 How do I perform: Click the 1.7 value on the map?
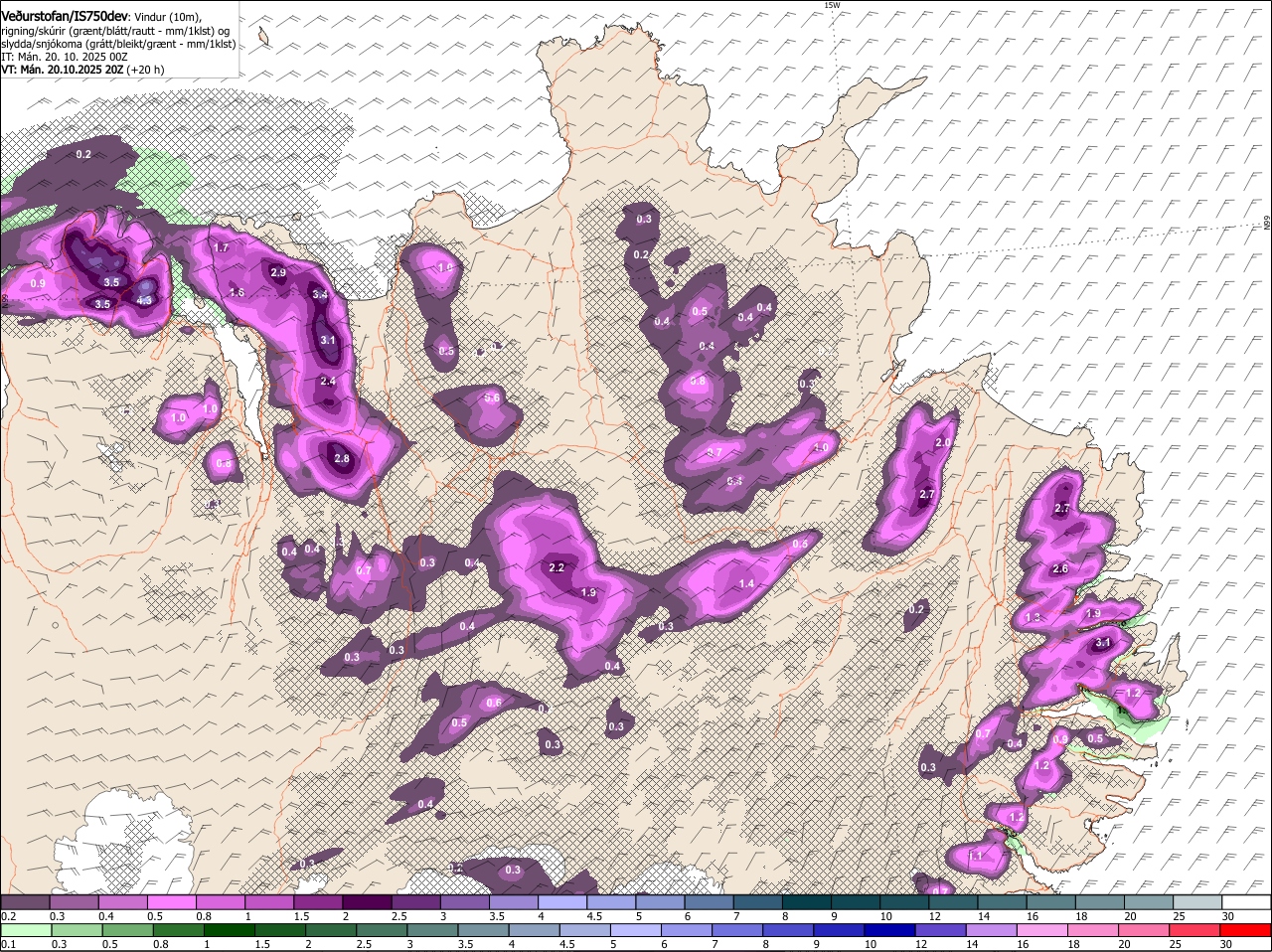click(222, 247)
